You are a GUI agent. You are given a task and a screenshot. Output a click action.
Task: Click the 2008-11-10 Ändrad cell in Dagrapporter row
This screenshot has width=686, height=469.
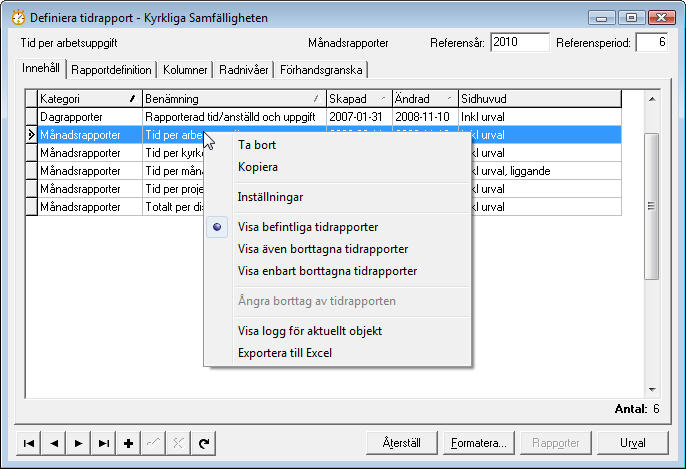425,117
